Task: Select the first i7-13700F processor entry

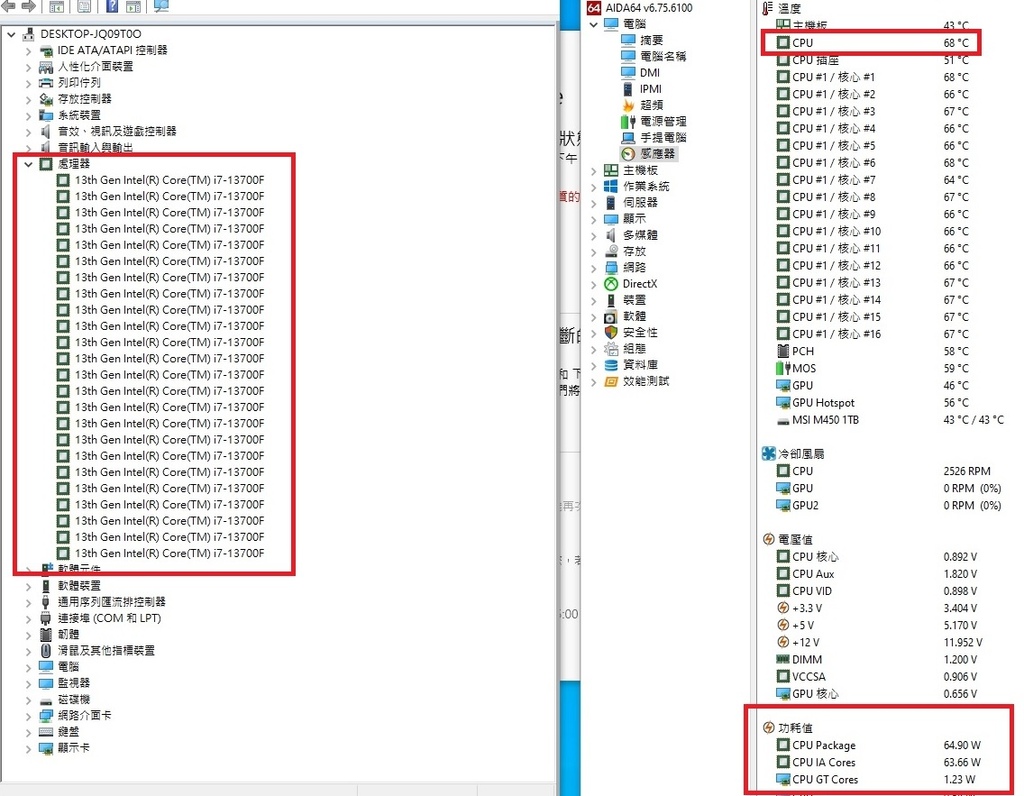Action: pos(169,180)
